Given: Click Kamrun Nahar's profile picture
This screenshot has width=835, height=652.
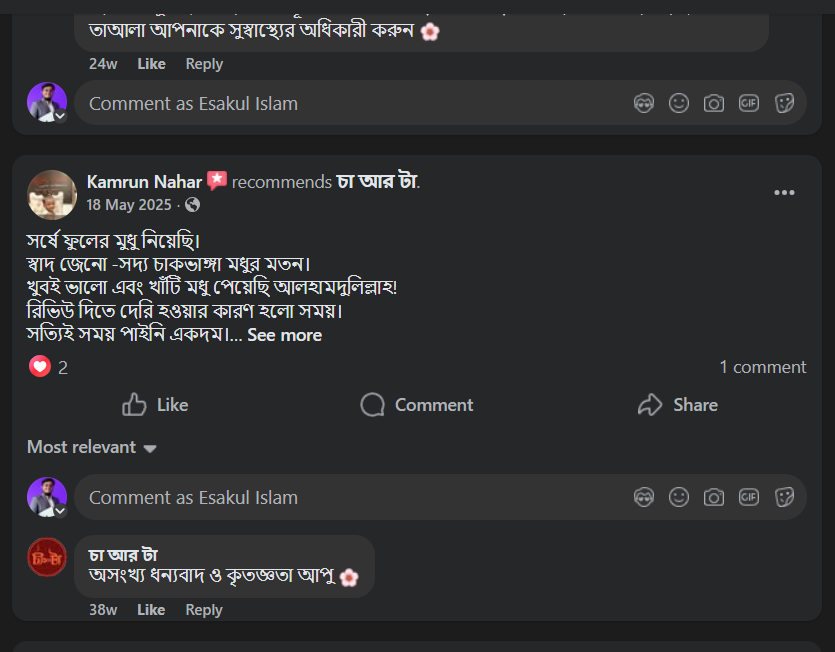Looking at the screenshot, I should 51,194.
